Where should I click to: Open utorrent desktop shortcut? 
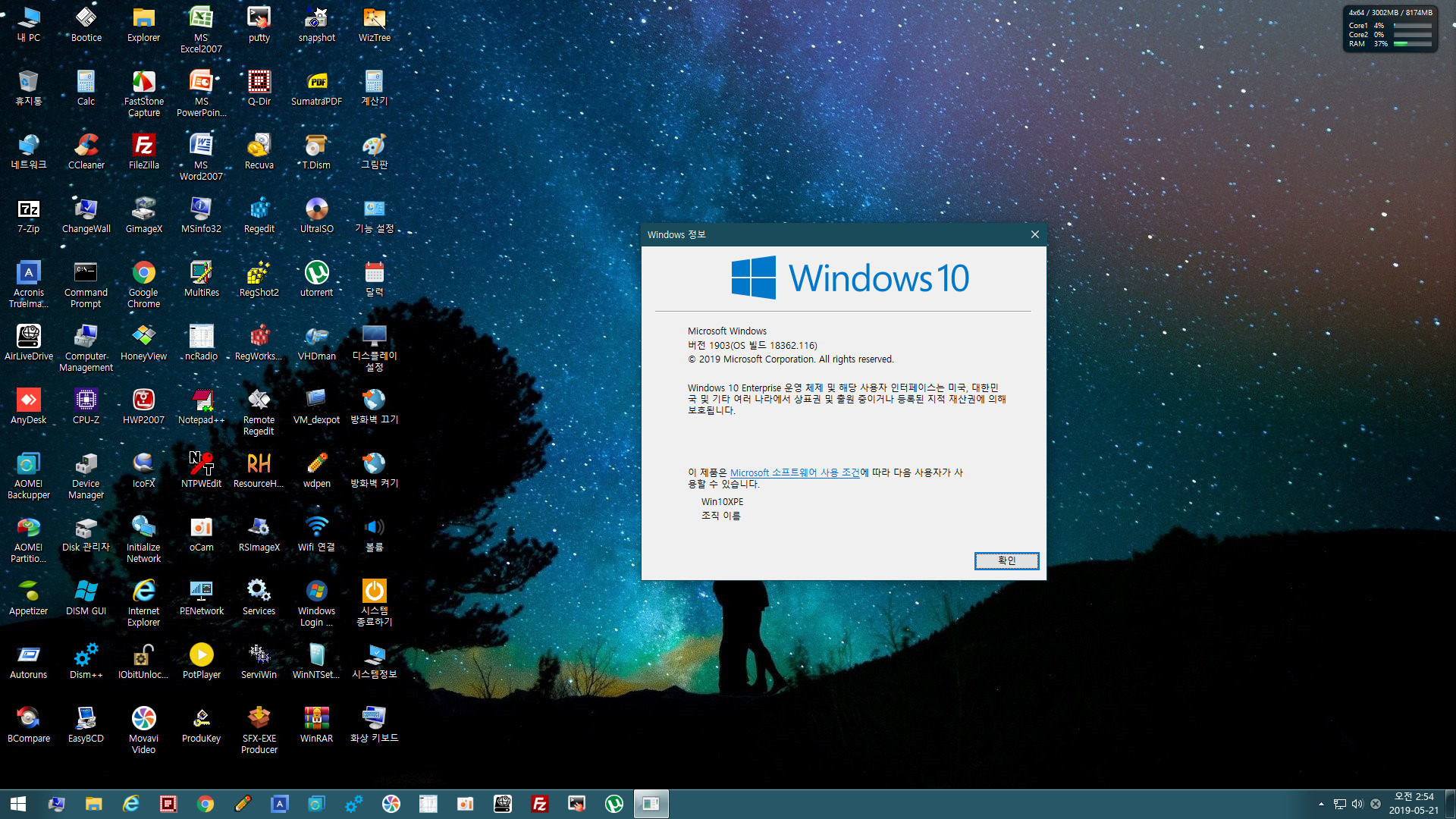pyautogui.click(x=316, y=279)
